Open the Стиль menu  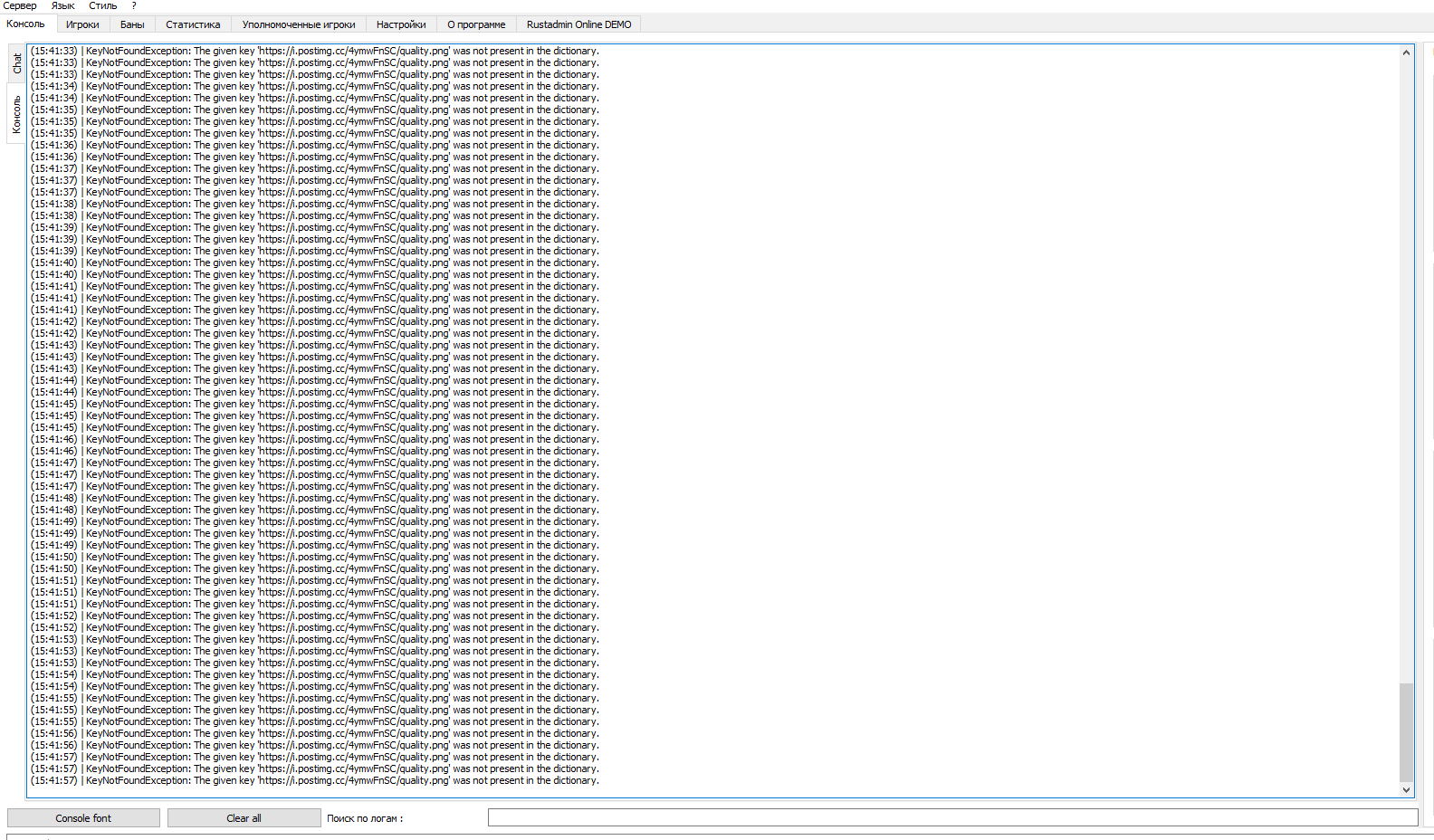coord(102,5)
